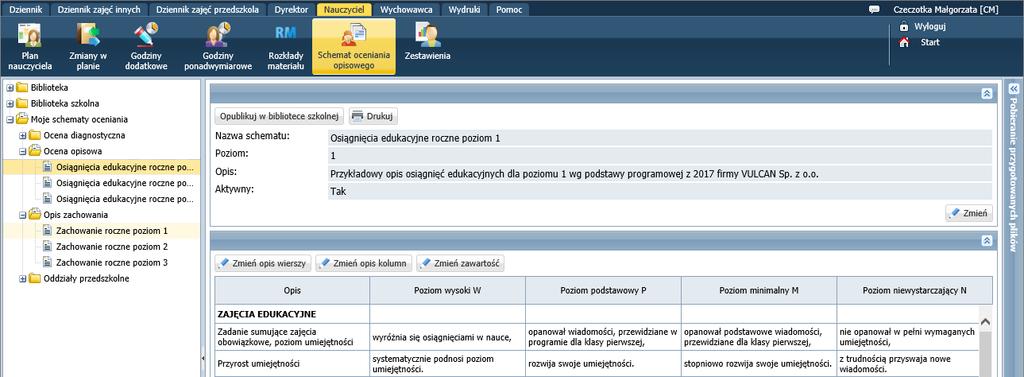Open the Wydruki tab
Image resolution: width=1024 pixels, height=377 pixels.
[x=464, y=10]
